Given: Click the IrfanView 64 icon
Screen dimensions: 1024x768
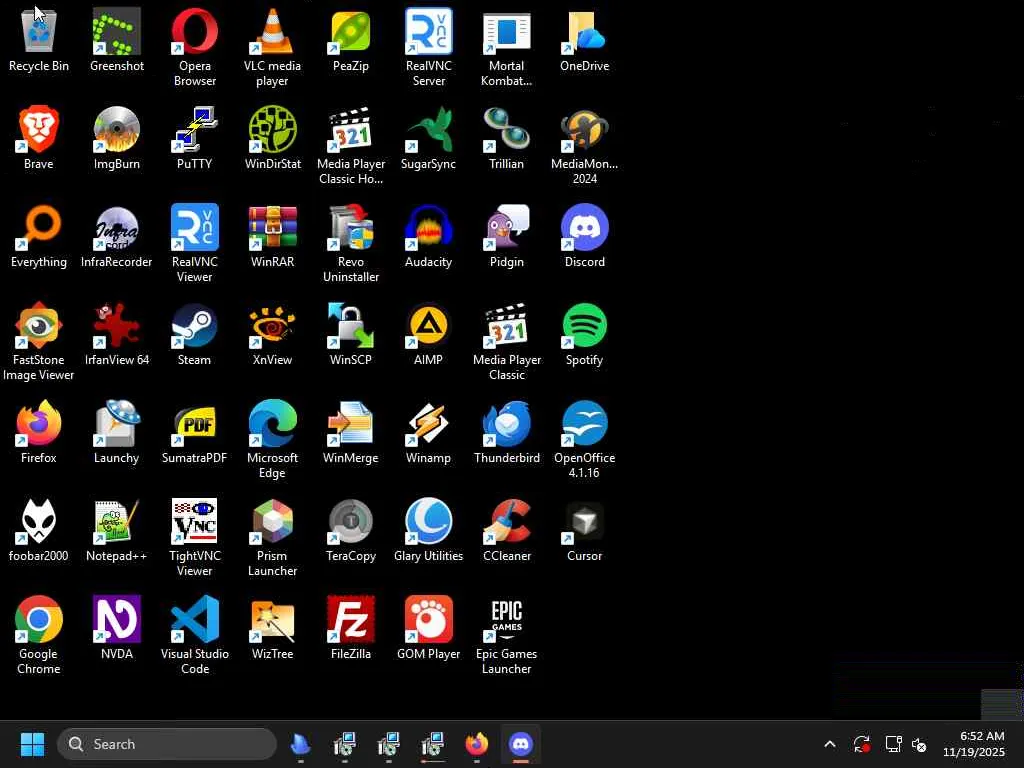Looking at the screenshot, I should [x=117, y=325].
